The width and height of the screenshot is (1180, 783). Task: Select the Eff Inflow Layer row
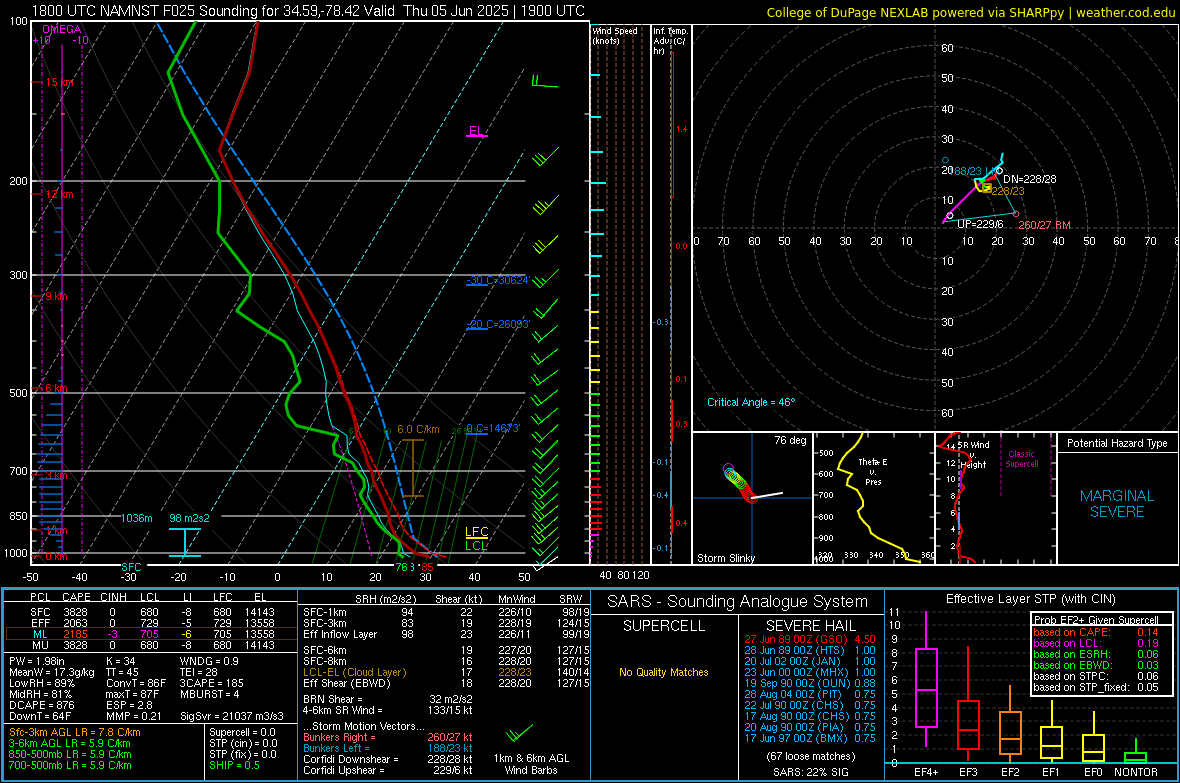(446, 634)
